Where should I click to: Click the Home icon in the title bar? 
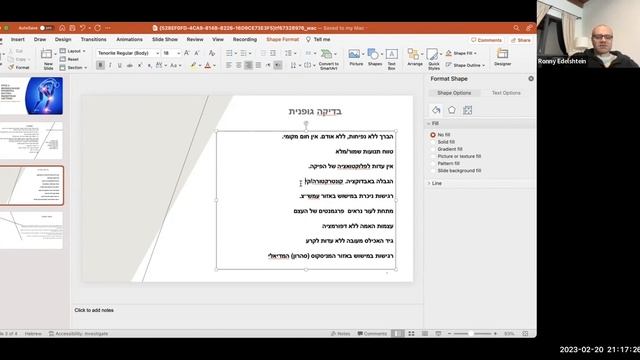point(62,28)
